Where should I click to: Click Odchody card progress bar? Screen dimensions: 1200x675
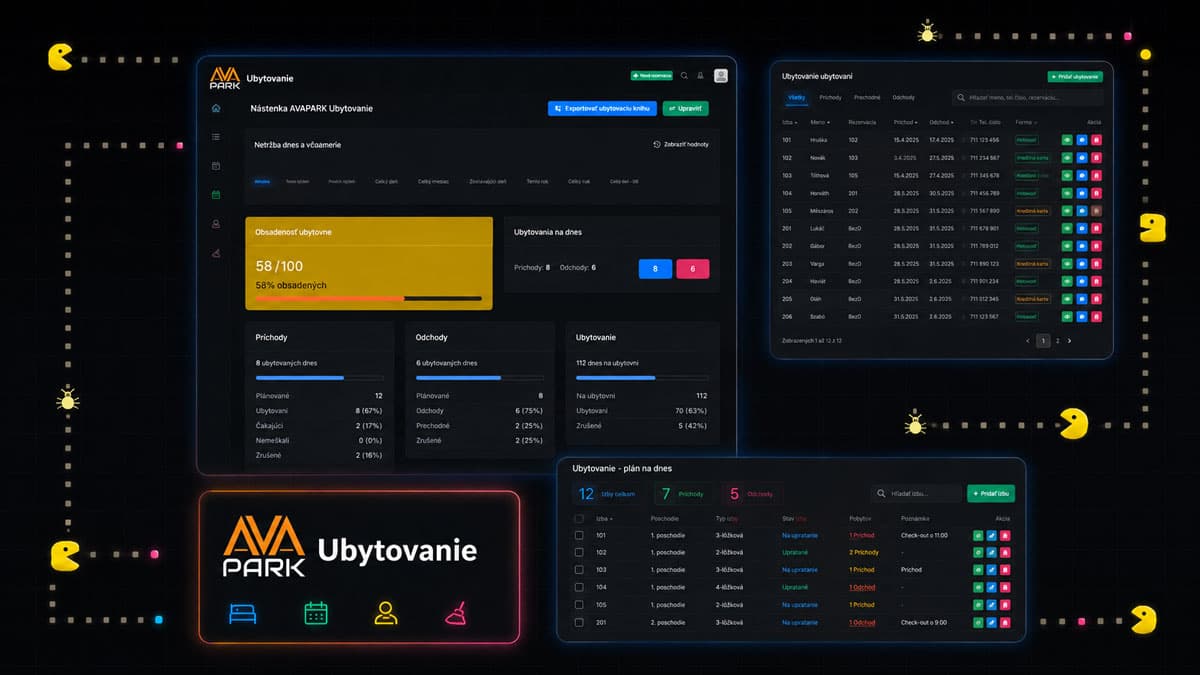pyautogui.click(x=480, y=378)
